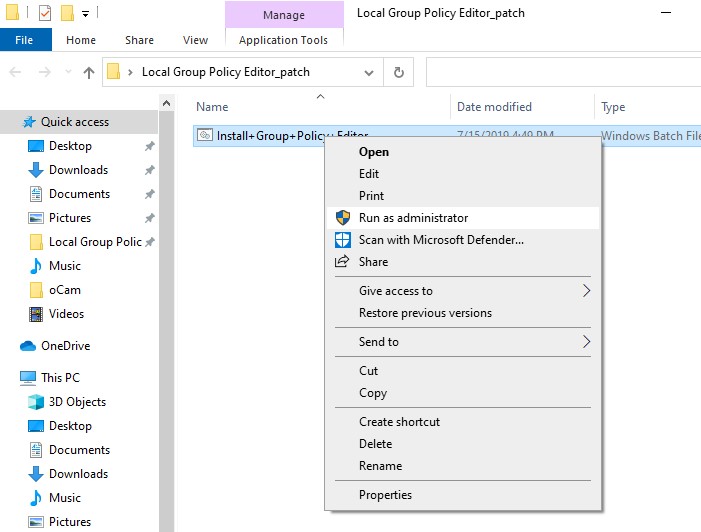Screen dimensions: 701x532
Task: Open Documents under This PC
Action: point(79,450)
